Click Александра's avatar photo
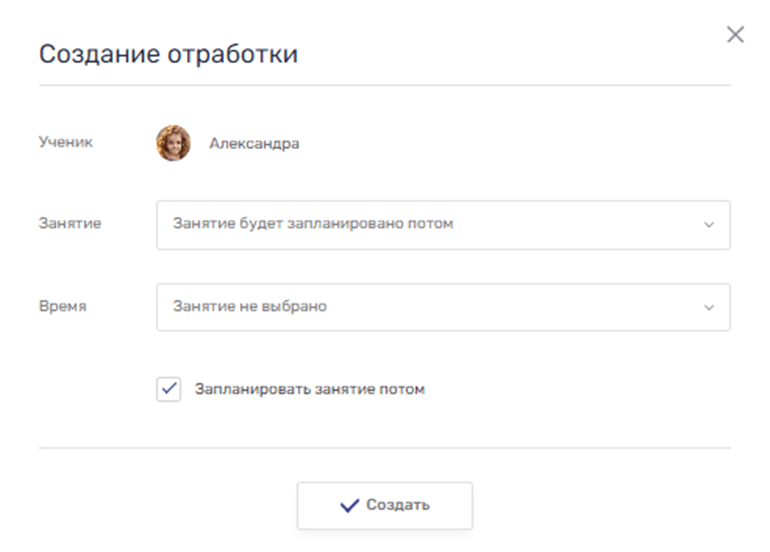 pyautogui.click(x=173, y=143)
